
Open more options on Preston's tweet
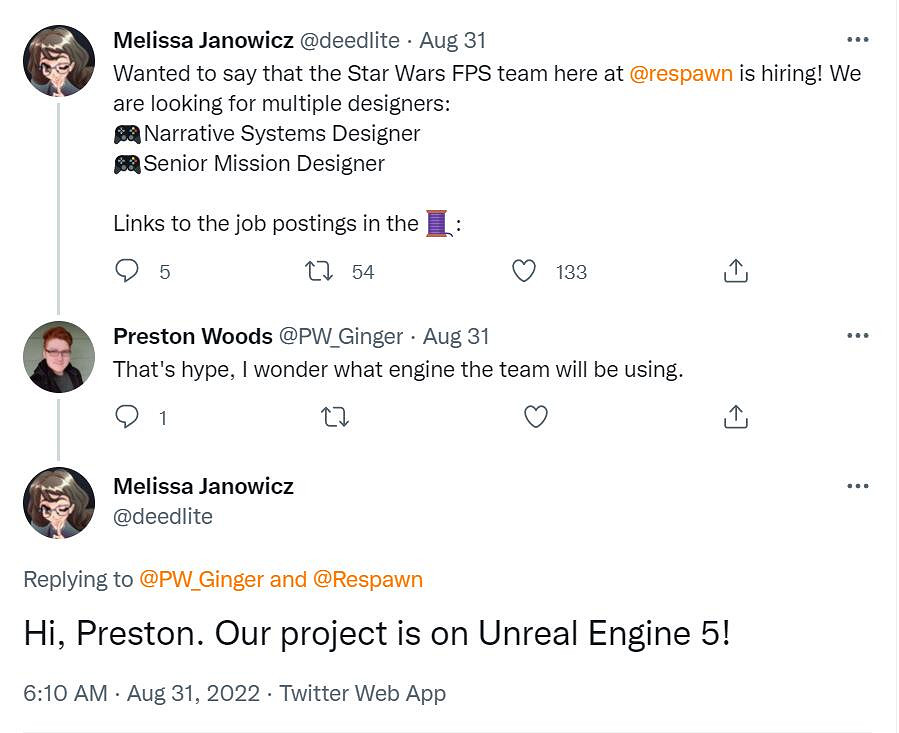click(x=857, y=336)
